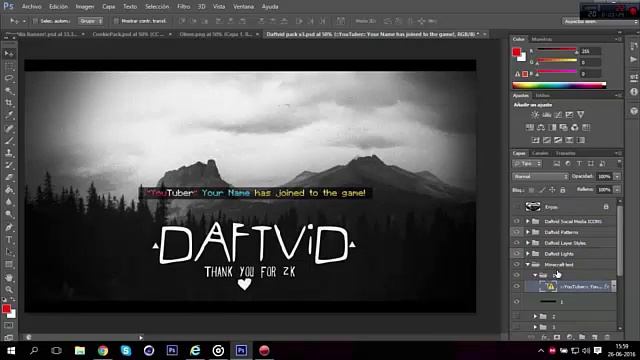Switch to the Canales tab
The width and height of the screenshot is (640, 360).
point(540,153)
